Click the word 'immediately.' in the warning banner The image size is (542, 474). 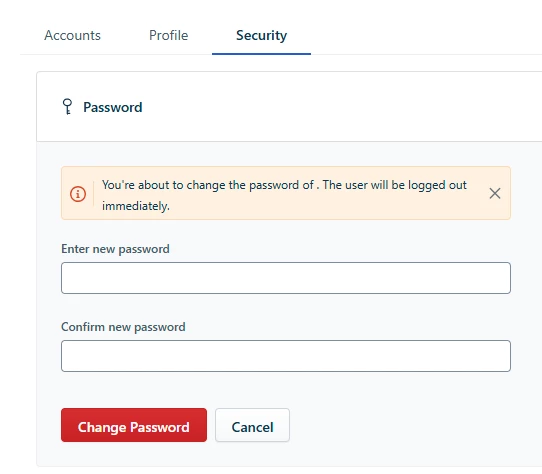[136, 206]
